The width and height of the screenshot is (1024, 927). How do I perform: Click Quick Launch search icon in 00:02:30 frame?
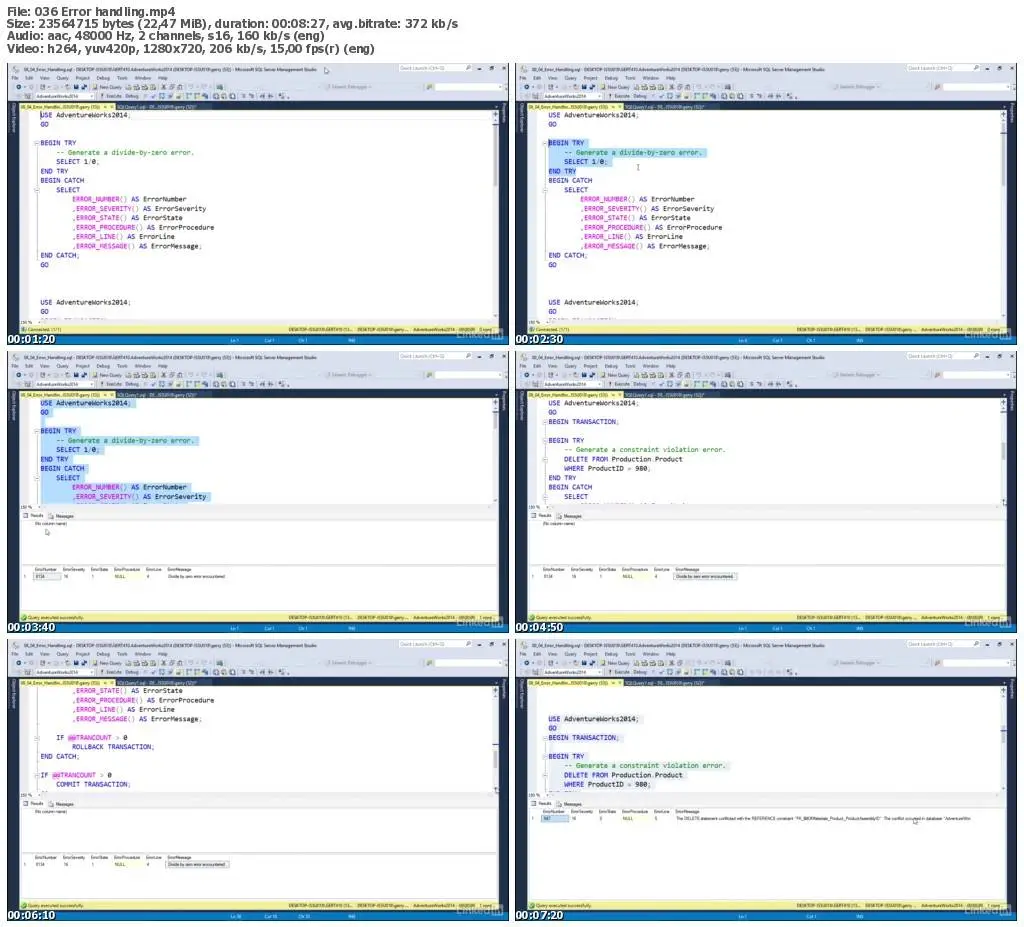point(976,68)
